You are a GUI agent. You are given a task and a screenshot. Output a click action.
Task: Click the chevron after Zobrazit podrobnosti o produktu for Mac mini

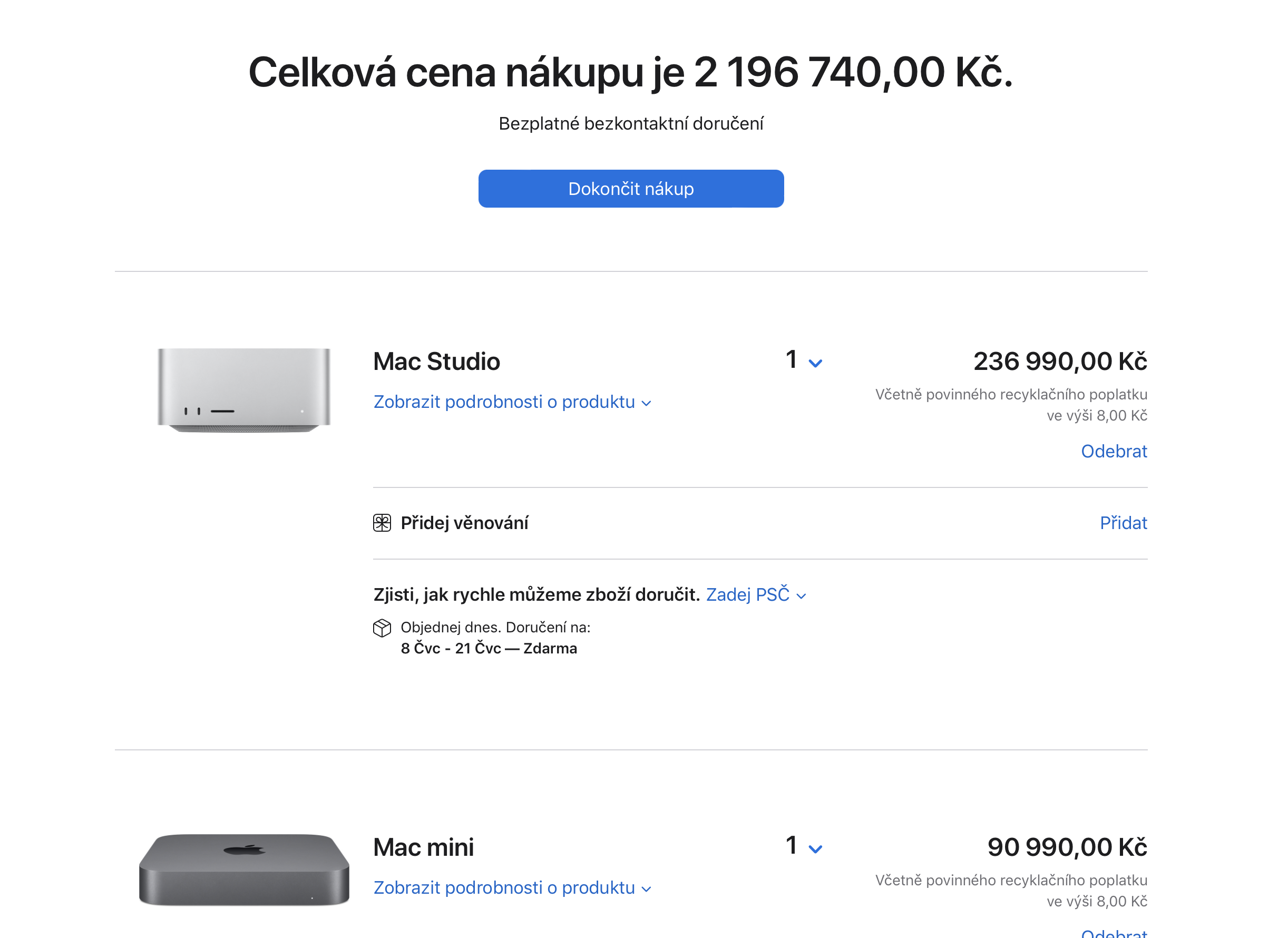[x=647, y=888]
